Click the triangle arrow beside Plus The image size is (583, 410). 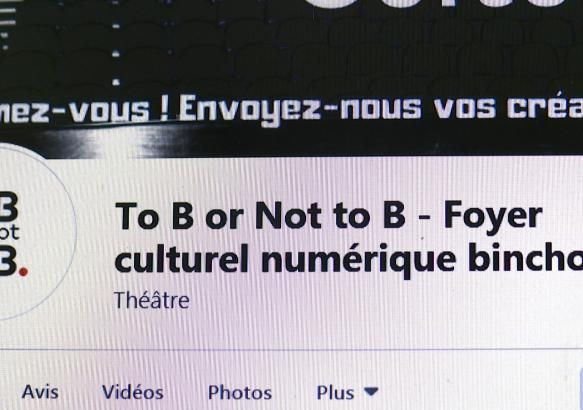(371, 391)
